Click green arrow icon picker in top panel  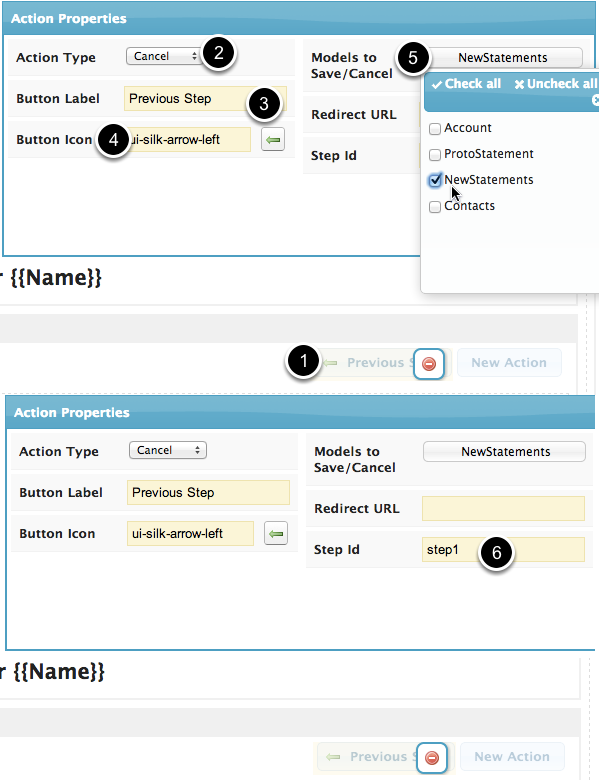[x=273, y=140]
